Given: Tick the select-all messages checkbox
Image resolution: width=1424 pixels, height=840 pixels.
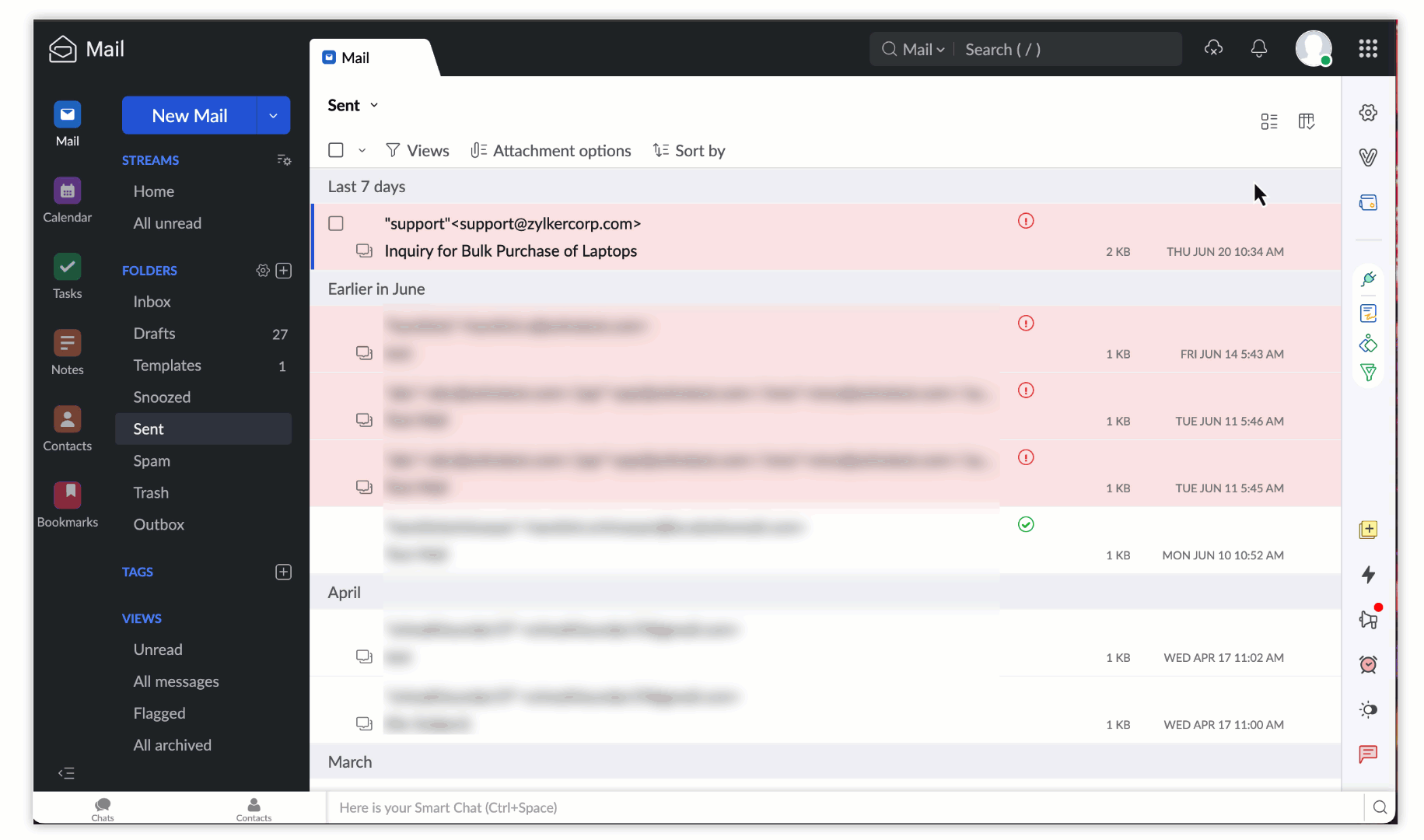Looking at the screenshot, I should pyautogui.click(x=336, y=150).
